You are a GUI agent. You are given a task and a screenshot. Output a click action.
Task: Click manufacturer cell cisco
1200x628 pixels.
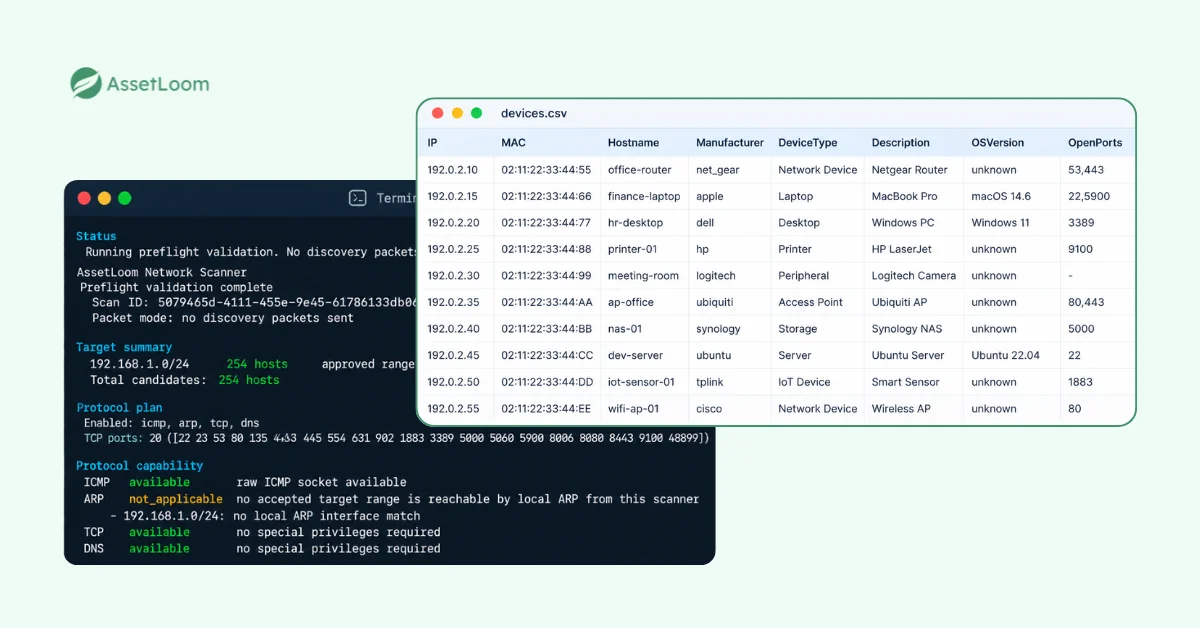tap(709, 408)
